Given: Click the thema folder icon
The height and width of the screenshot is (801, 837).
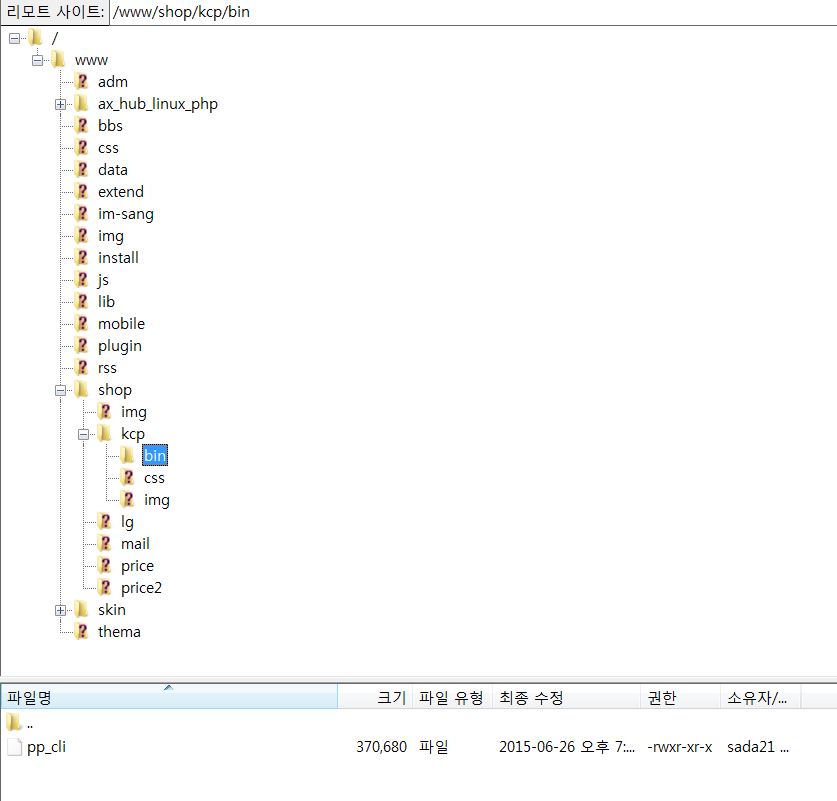Looking at the screenshot, I should pyautogui.click(x=82, y=632).
